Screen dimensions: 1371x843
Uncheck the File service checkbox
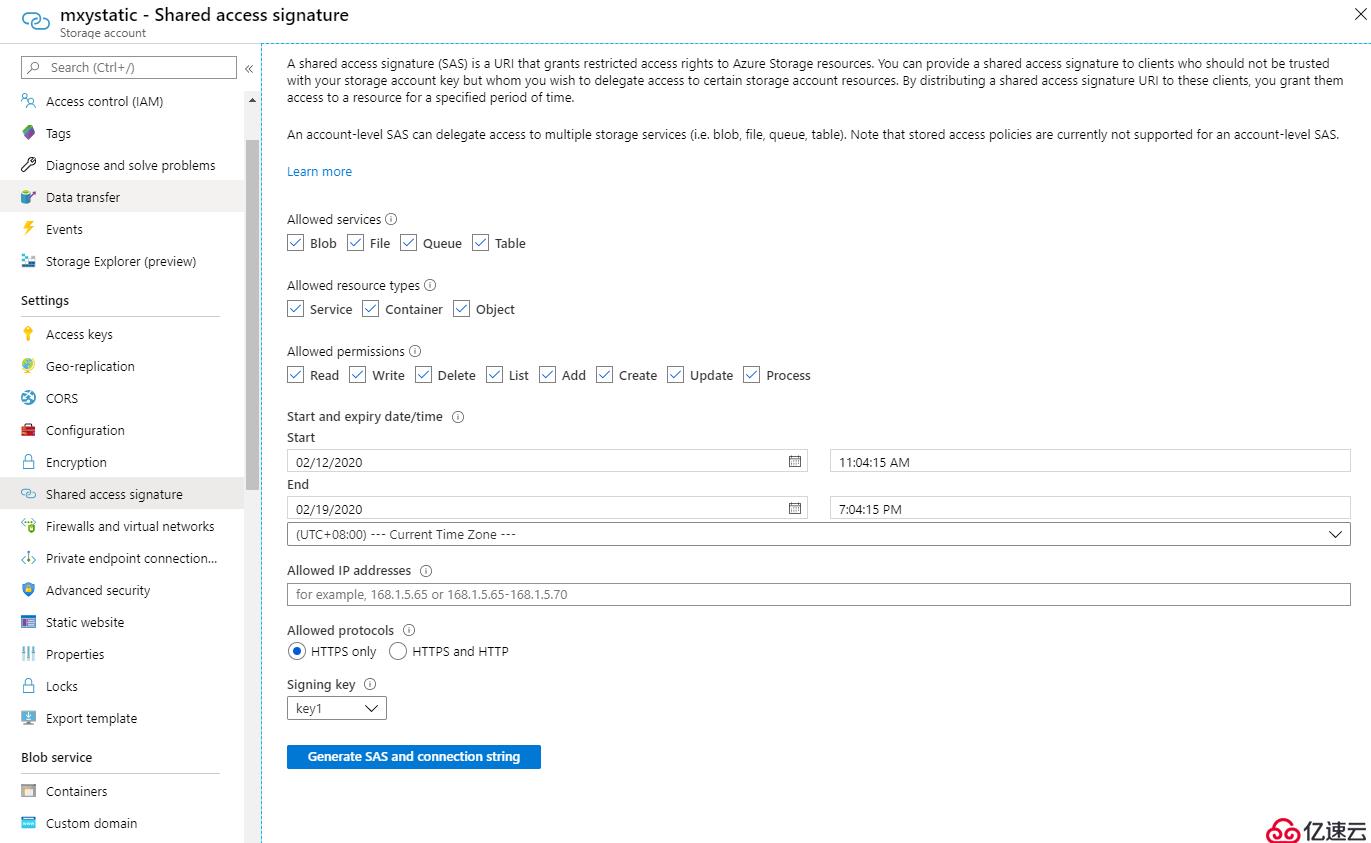(356, 242)
